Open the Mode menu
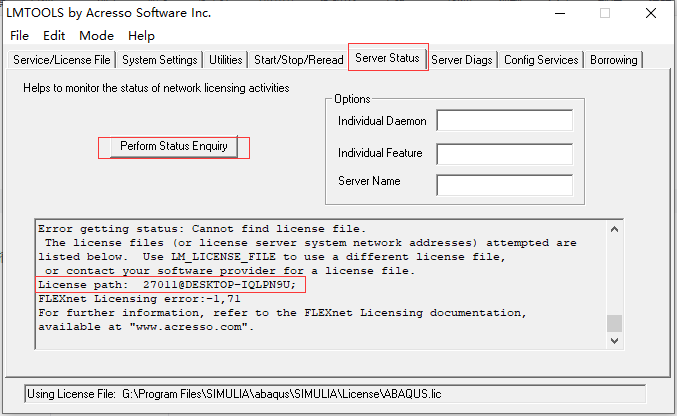 pyautogui.click(x=96, y=36)
